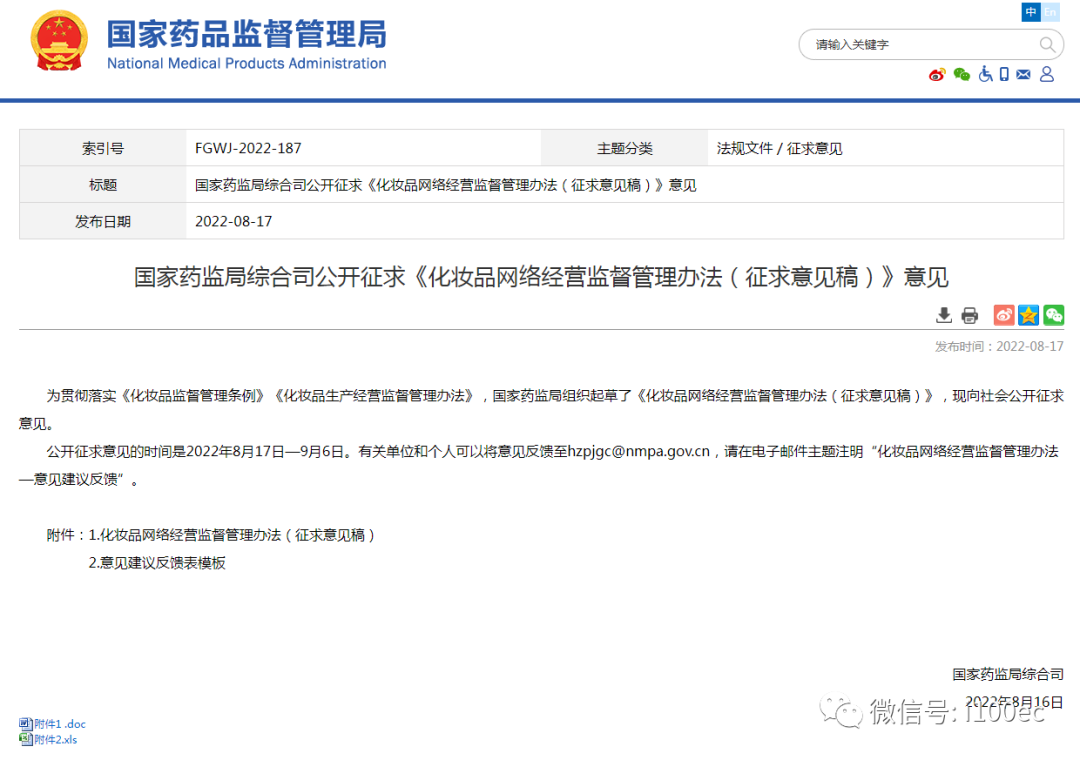Switch language to En
This screenshot has width=1080, height=760.
(x=1050, y=12)
